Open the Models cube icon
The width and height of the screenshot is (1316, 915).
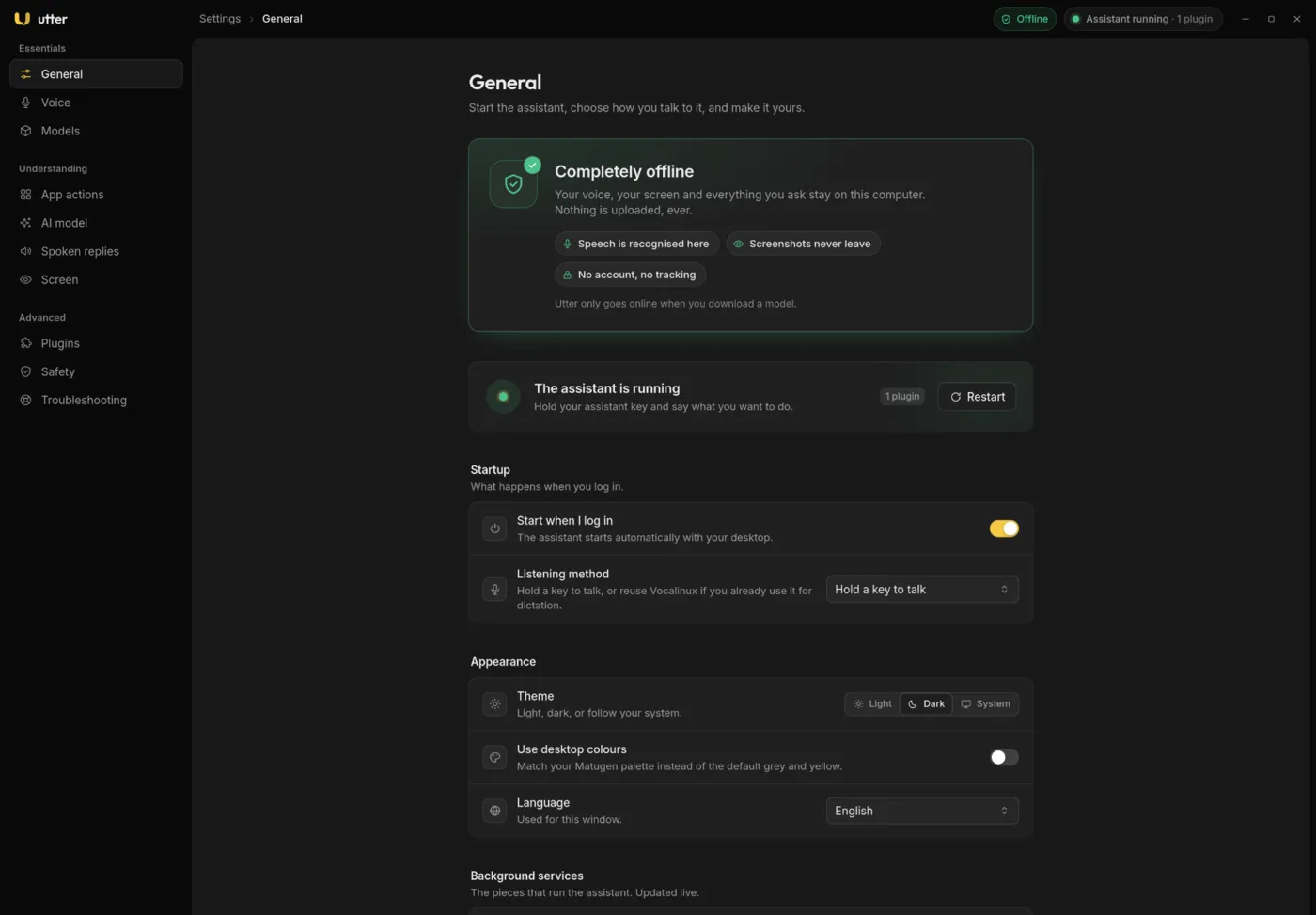click(x=26, y=131)
